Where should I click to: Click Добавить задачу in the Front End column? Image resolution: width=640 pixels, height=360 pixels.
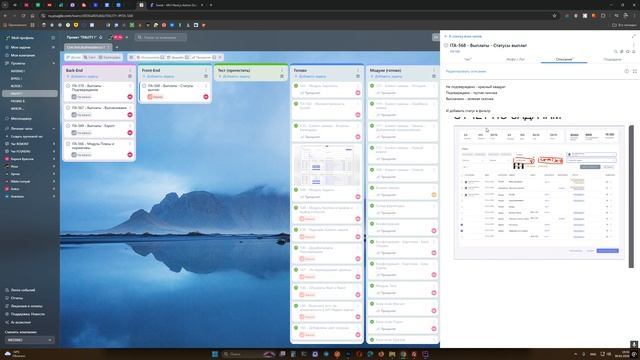pyautogui.click(x=158, y=76)
